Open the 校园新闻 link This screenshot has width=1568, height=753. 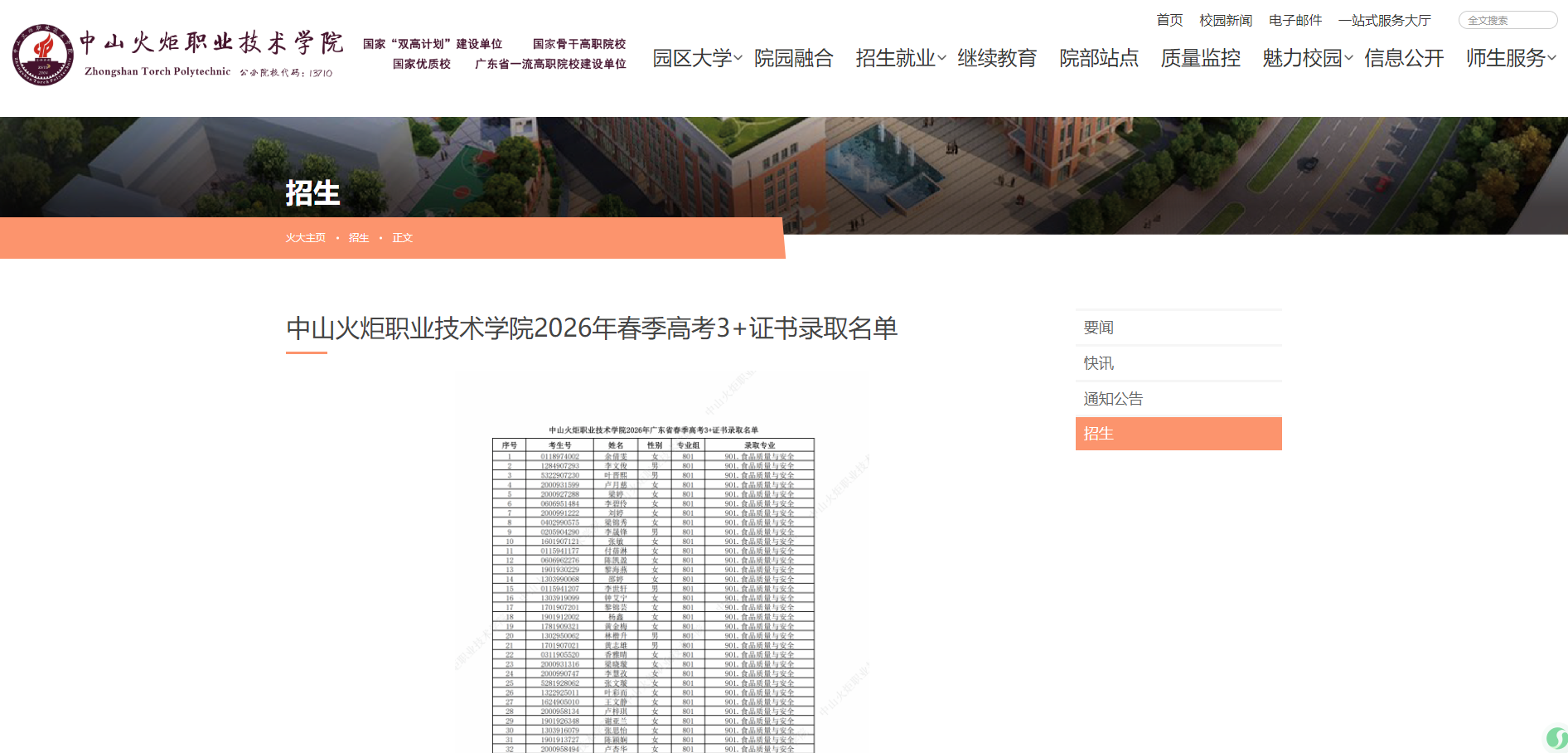tap(1224, 20)
